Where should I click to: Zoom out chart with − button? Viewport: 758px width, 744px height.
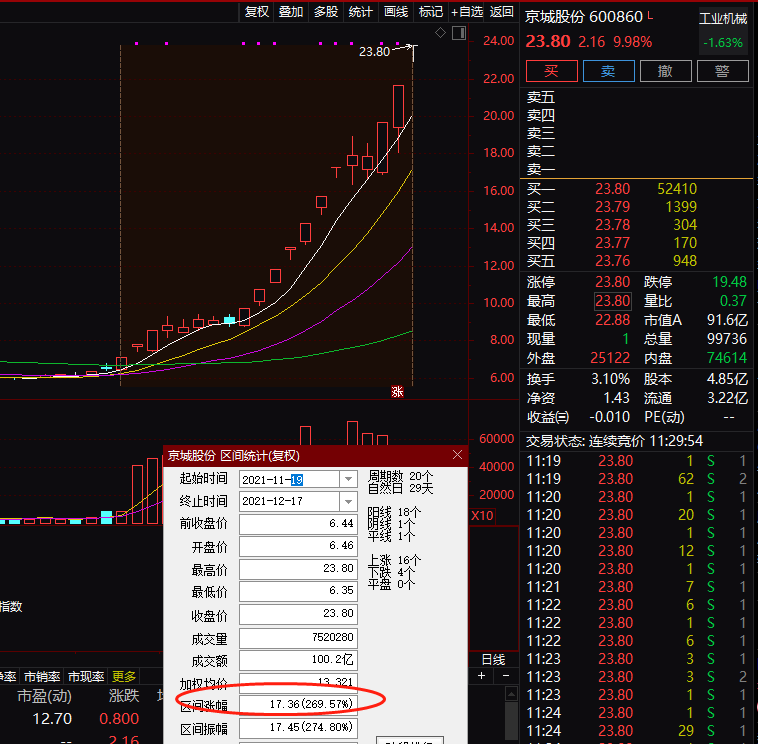point(506,676)
